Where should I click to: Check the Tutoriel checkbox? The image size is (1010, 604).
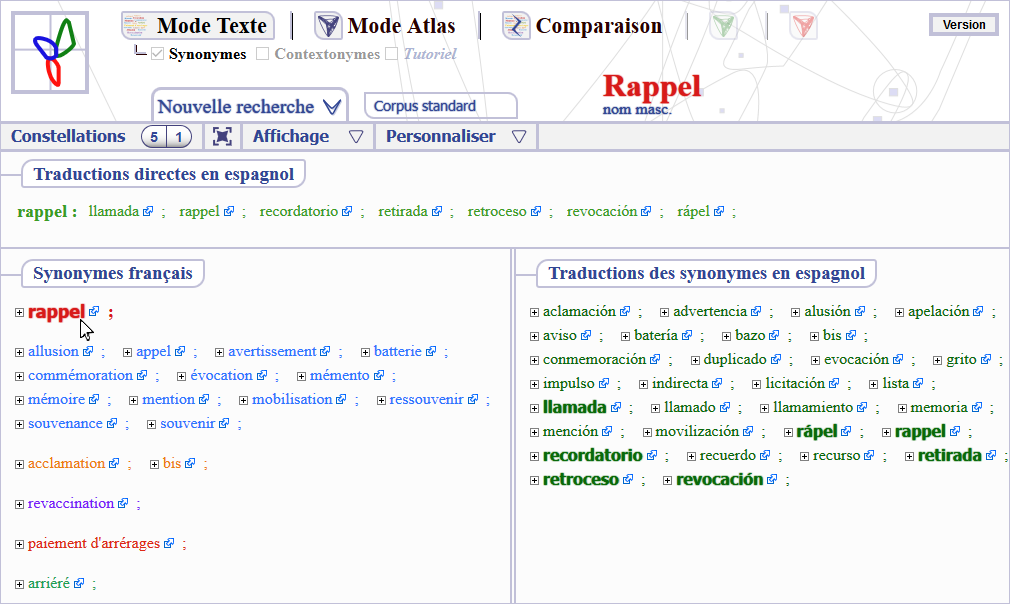pyautogui.click(x=392, y=54)
